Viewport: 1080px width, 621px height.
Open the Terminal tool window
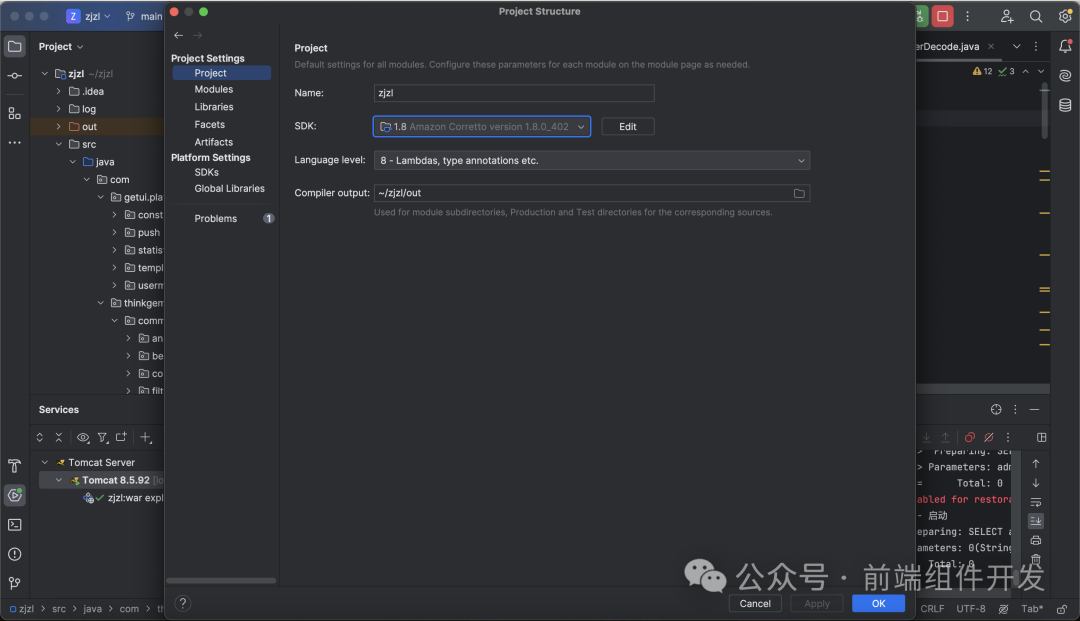click(14, 525)
